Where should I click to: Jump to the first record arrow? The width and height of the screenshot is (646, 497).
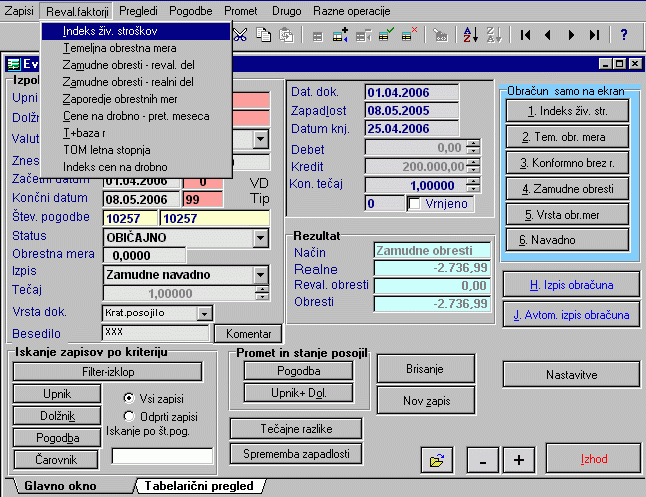[x=525, y=35]
